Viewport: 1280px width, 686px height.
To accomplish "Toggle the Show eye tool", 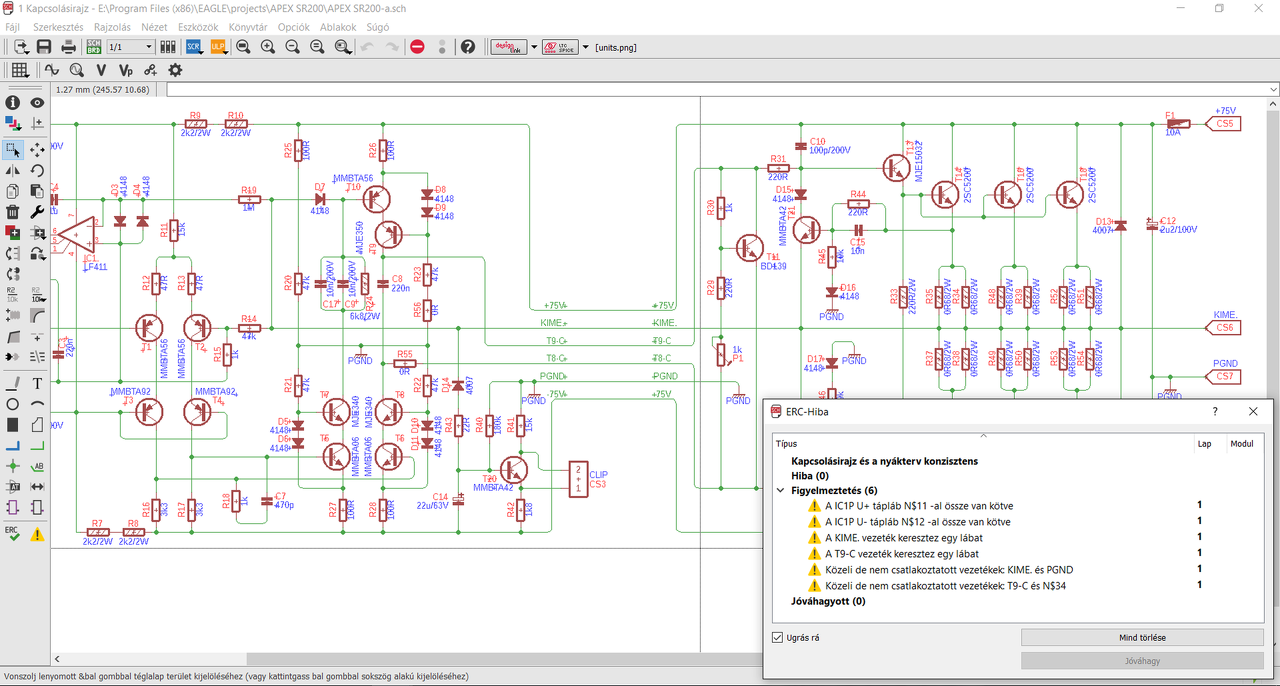I will [37, 102].
